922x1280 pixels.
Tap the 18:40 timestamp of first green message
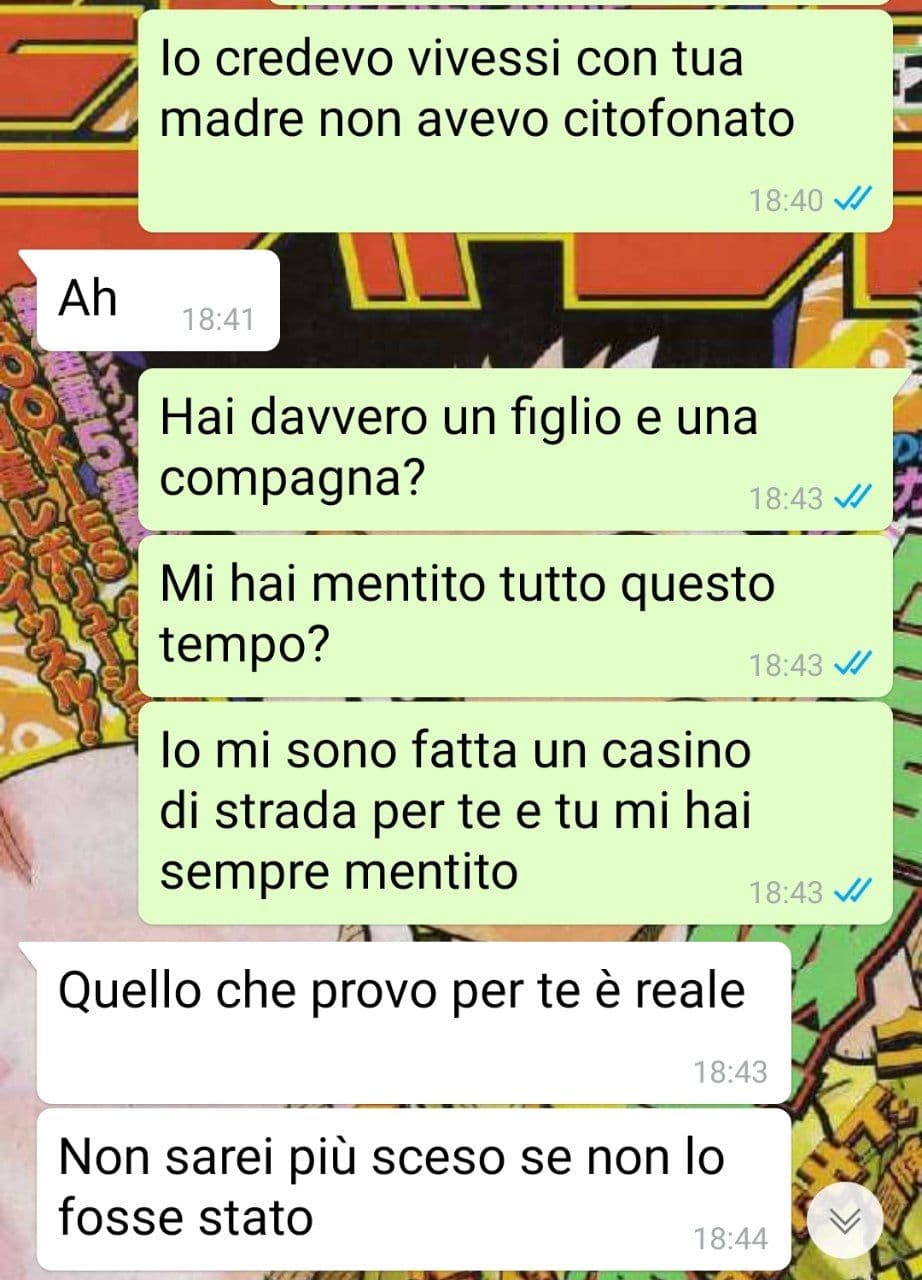786,201
